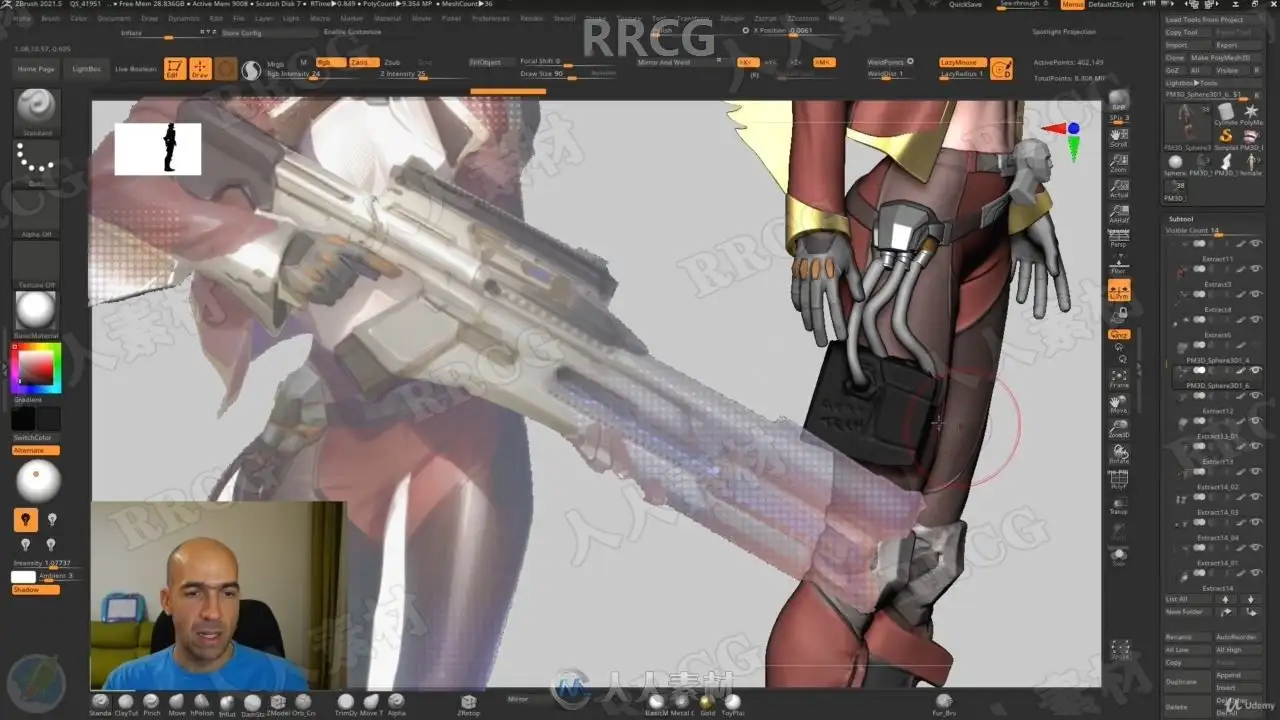
Task: Toggle the LazyMouse option
Action: pyautogui.click(x=958, y=62)
